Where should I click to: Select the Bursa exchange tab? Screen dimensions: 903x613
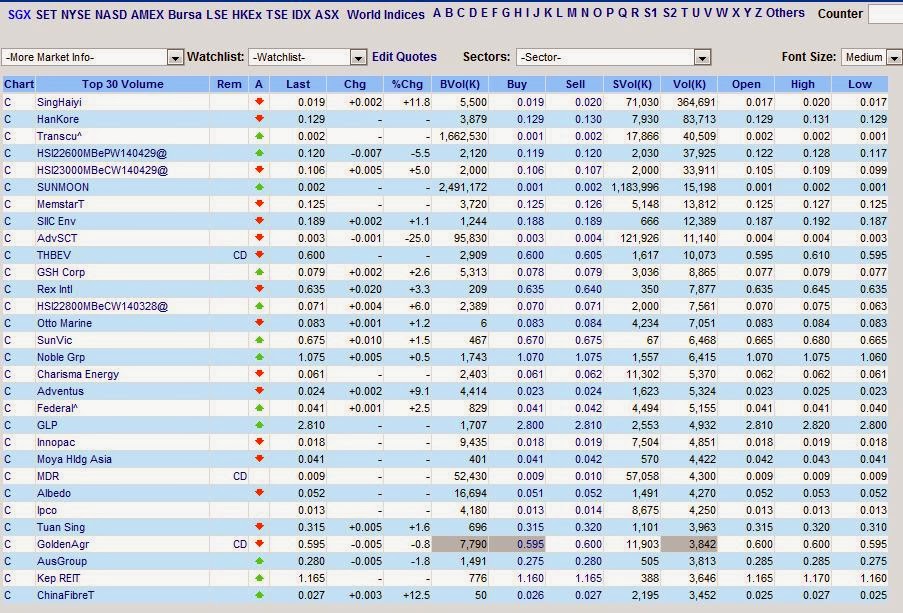(x=185, y=14)
